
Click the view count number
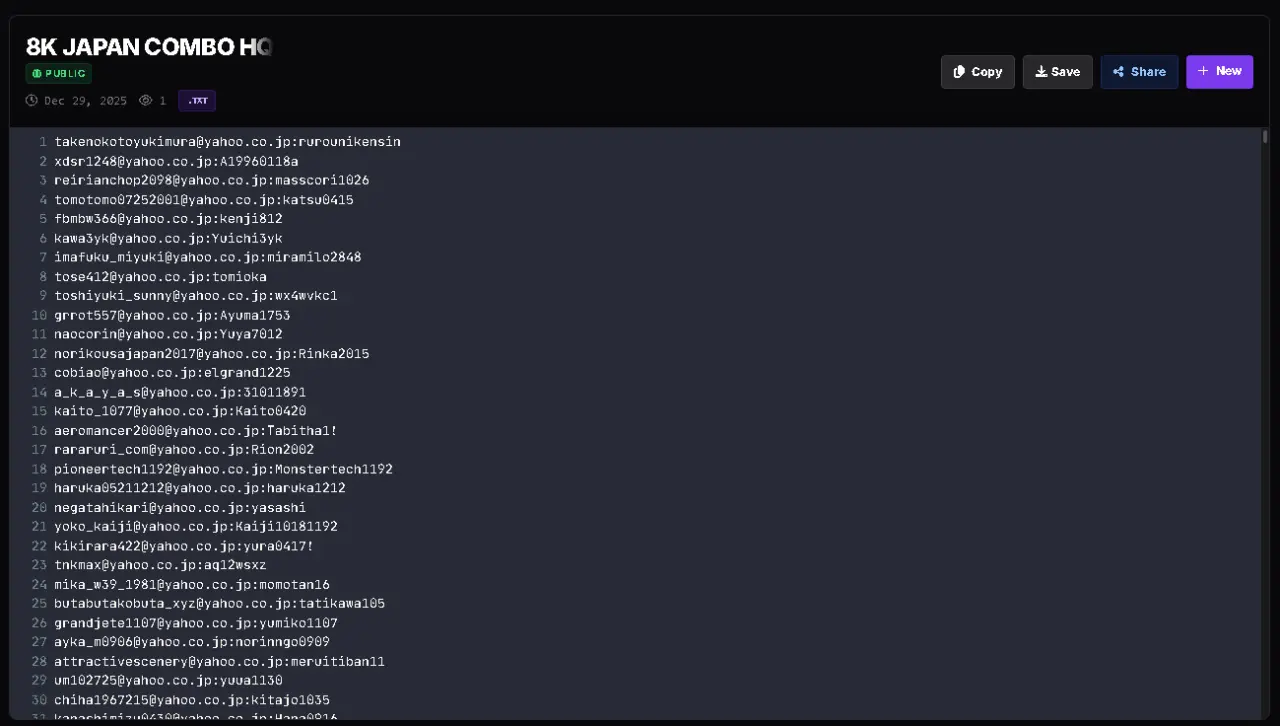[x=163, y=101]
